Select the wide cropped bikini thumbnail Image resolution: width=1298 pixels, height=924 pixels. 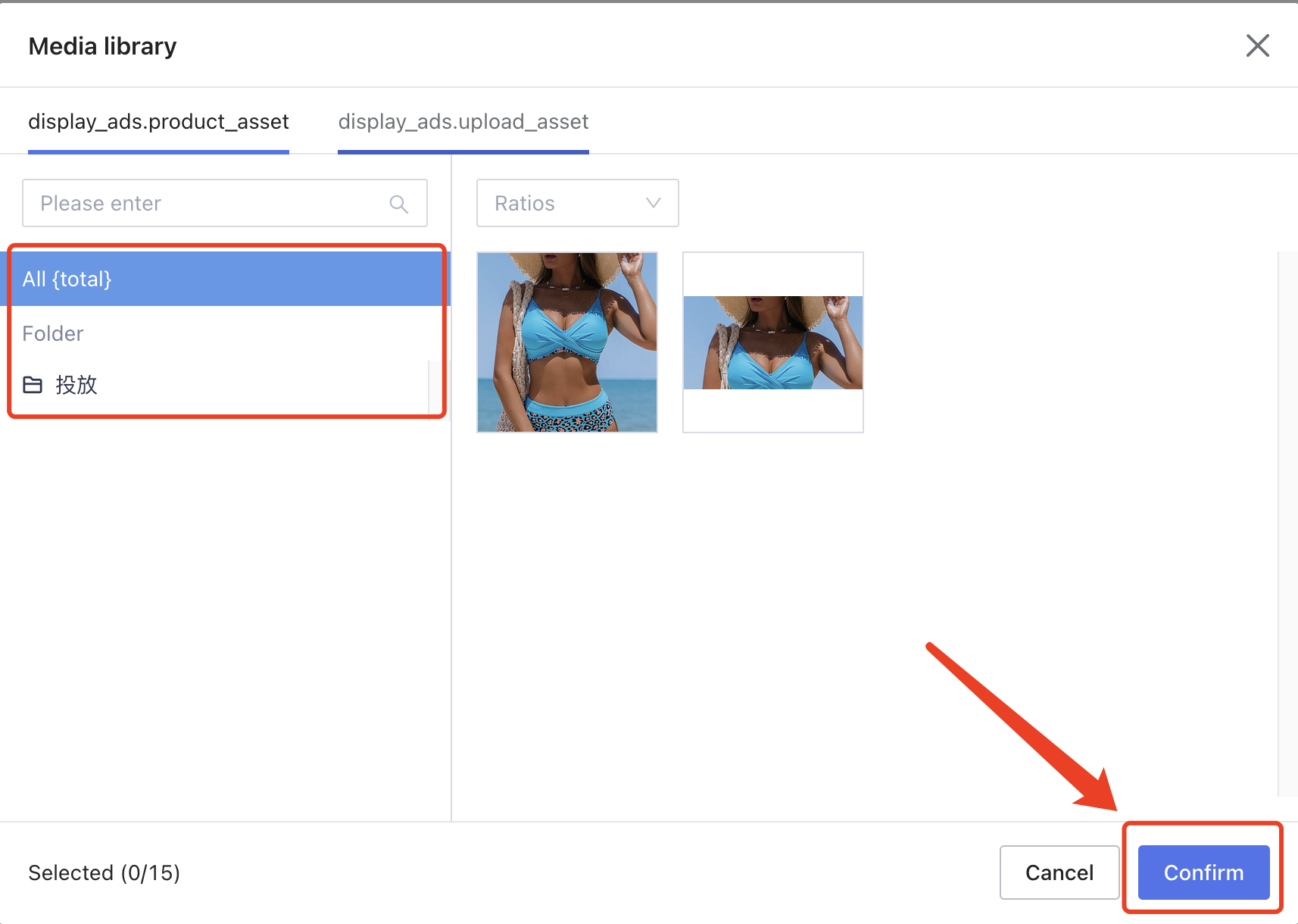(x=773, y=342)
